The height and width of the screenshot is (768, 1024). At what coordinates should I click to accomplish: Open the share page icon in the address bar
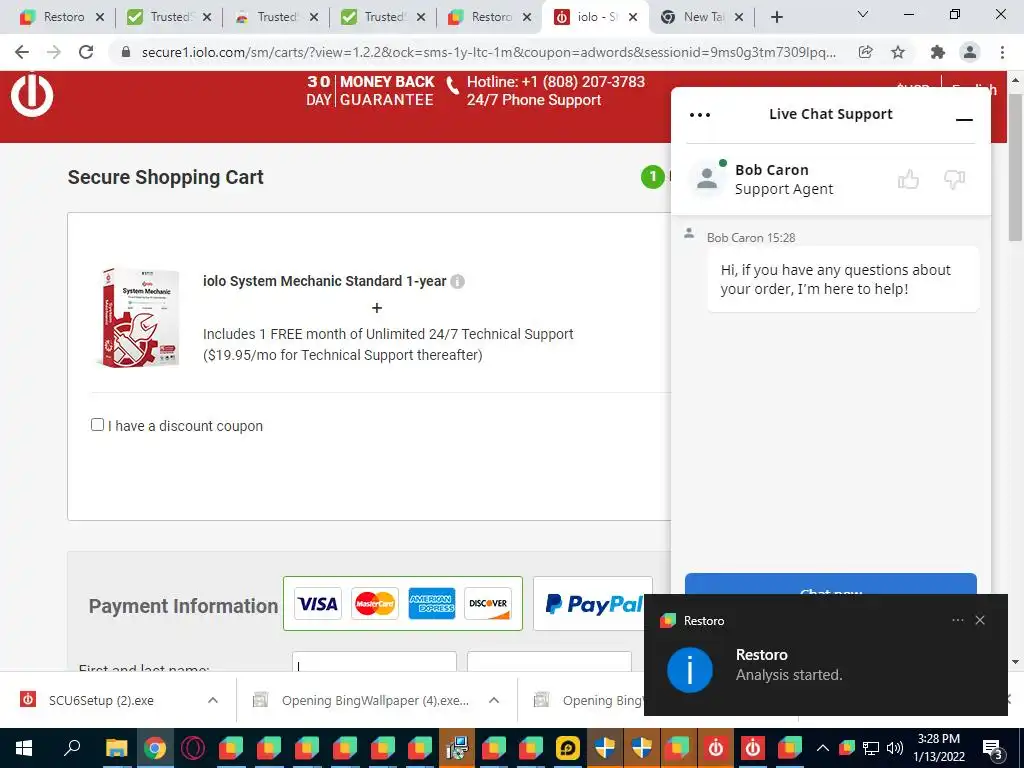click(865, 52)
